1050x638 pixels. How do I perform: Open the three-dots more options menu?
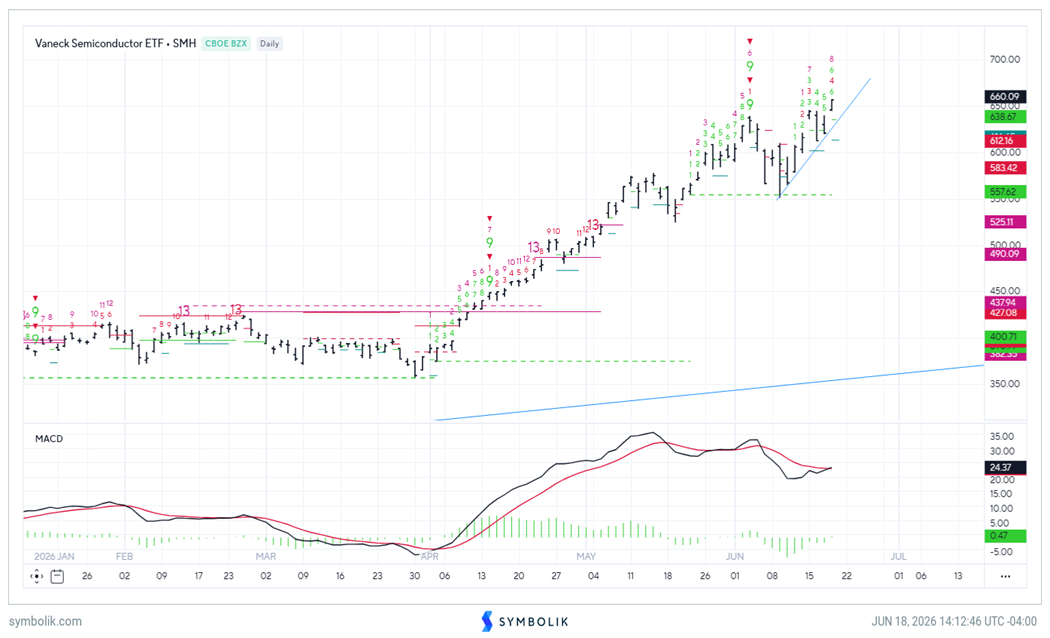(1005, 576)
